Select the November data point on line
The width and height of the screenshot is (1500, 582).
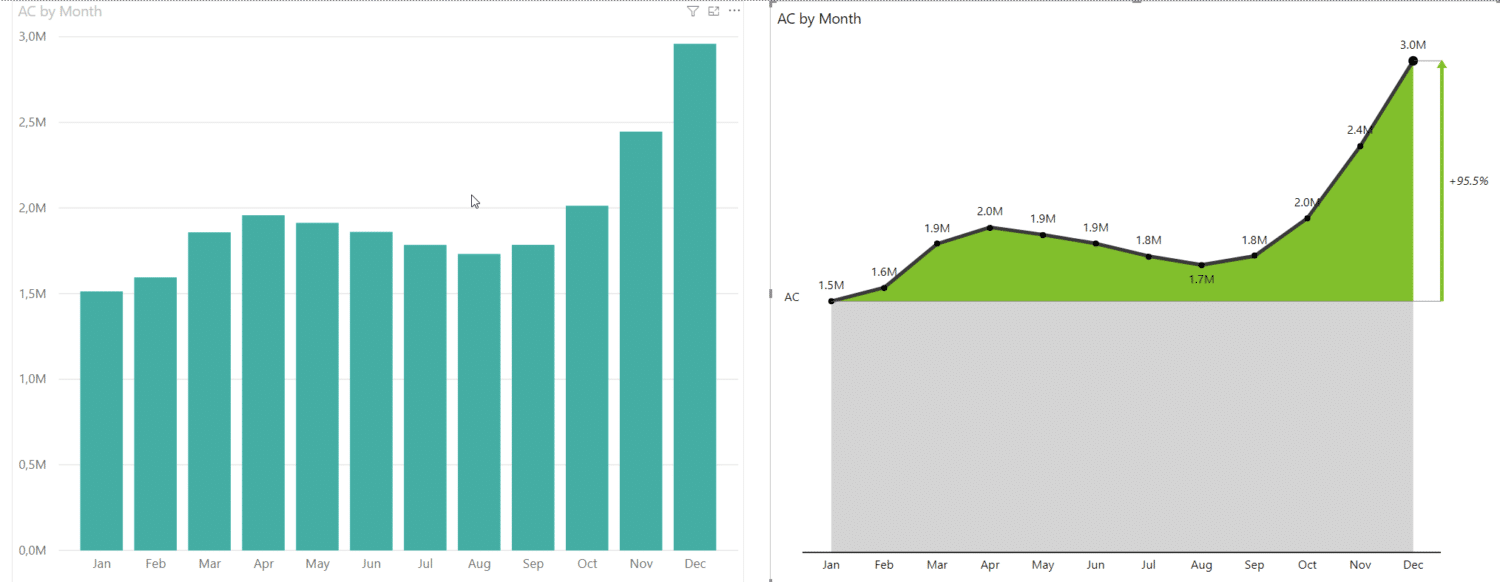pyautogui.click(x=1360, y=146)
